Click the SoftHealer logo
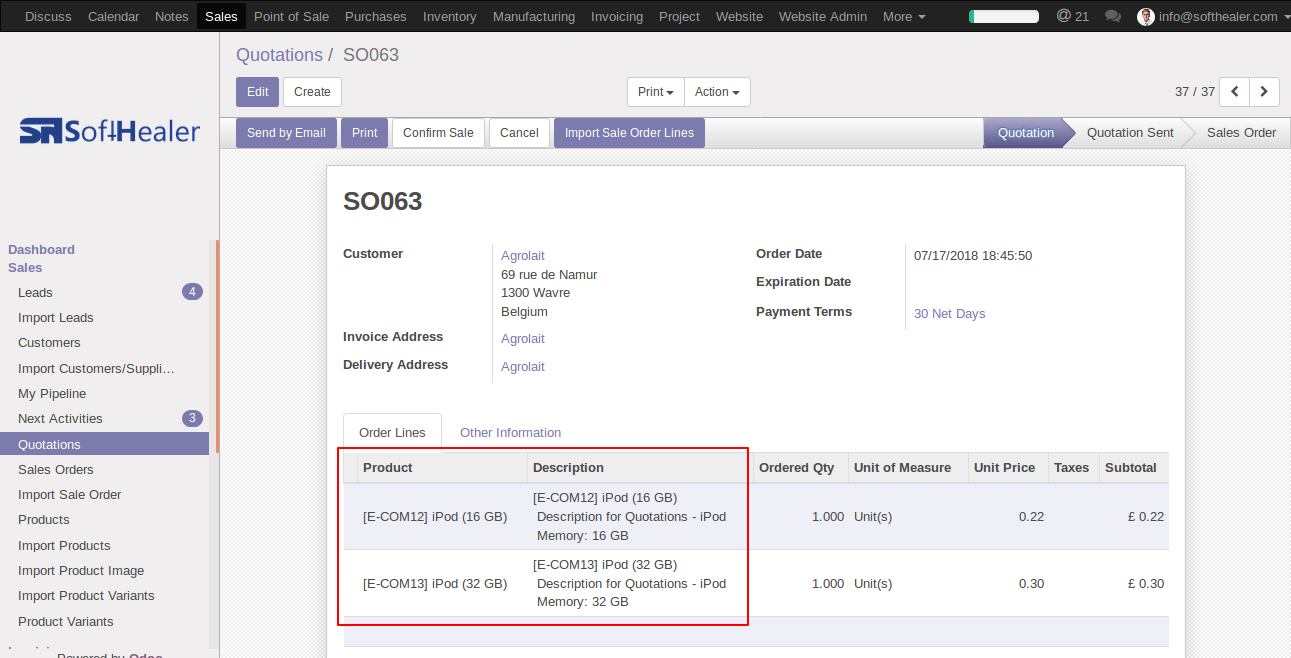 (x=110, y=131)
